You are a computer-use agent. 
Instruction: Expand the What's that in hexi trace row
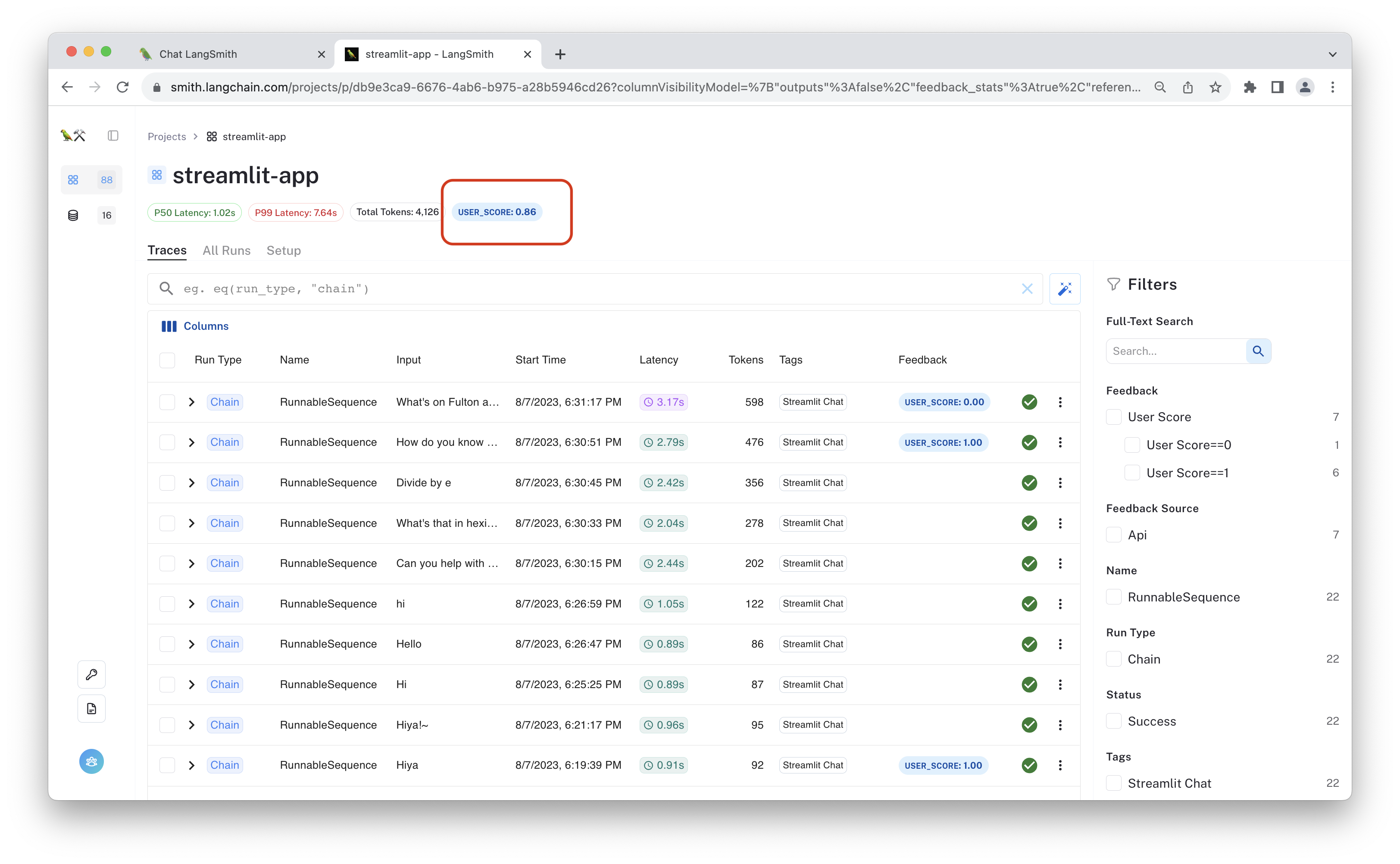[x=191, y=523]
